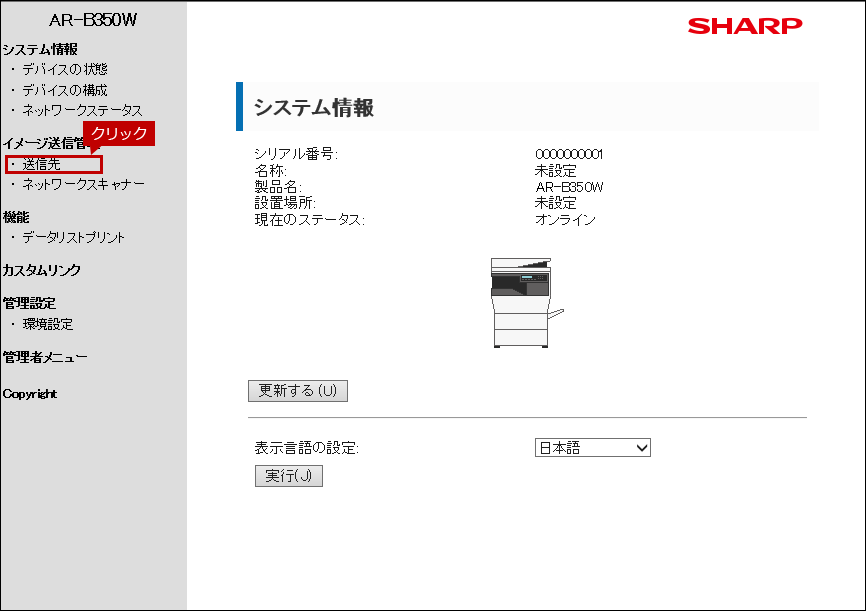Open データリストプリント link
The height and width of the screenshot is (611, 866).
pos(73,238)
